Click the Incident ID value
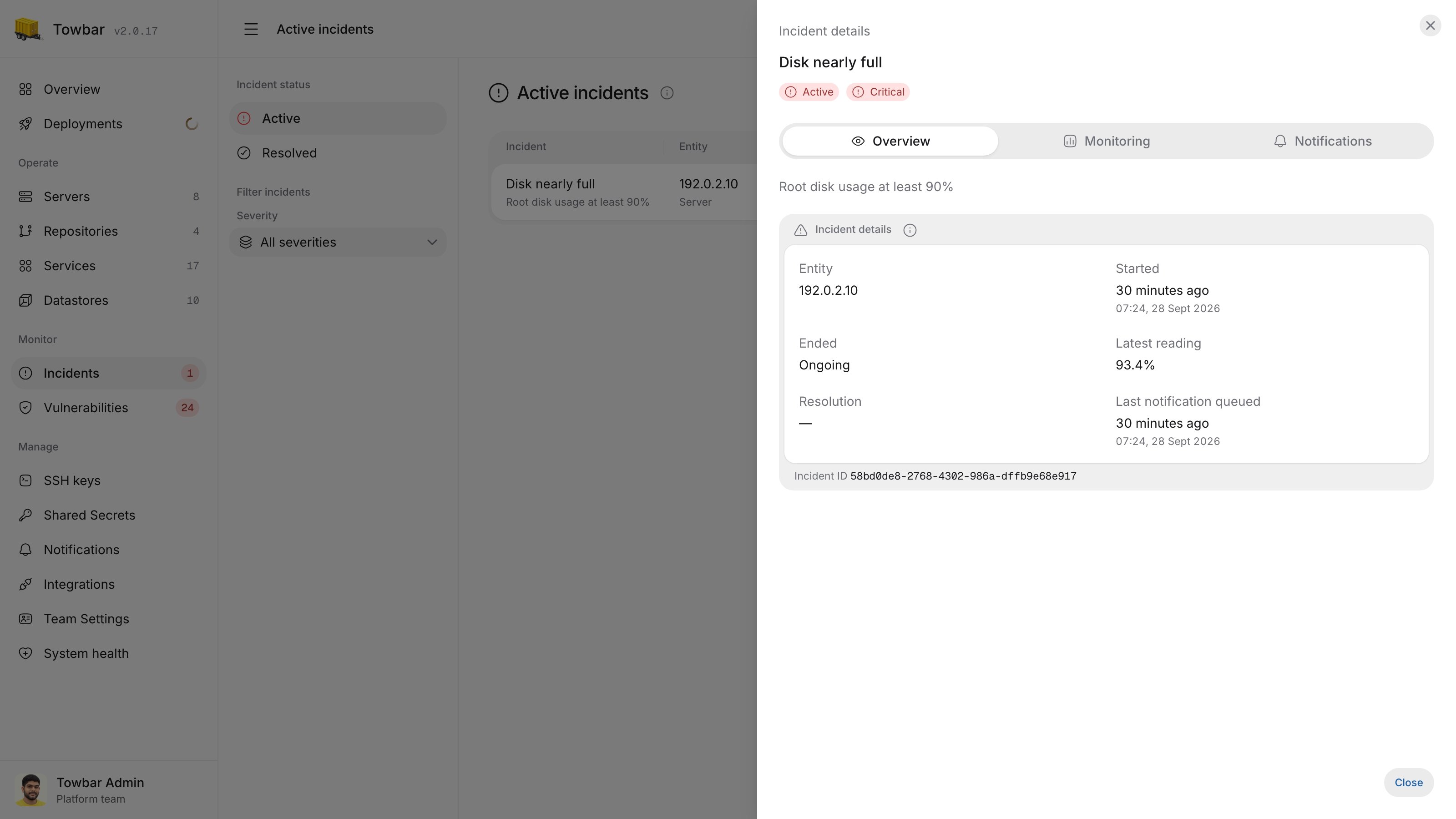The width and height of the screenshot is (1456, 819). (x=963, y=476)
